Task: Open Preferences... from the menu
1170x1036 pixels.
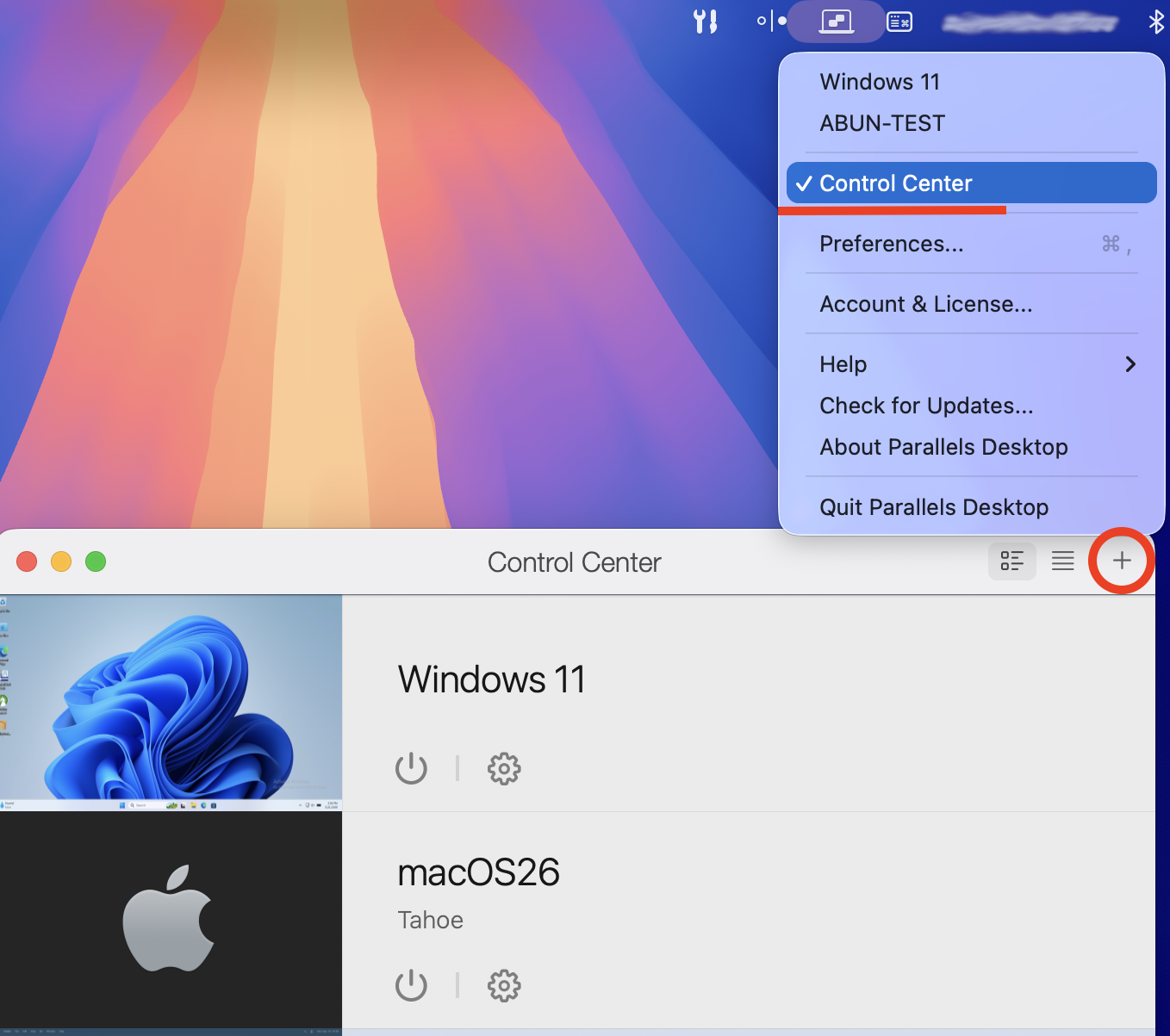Action: [x=971, y=244]
